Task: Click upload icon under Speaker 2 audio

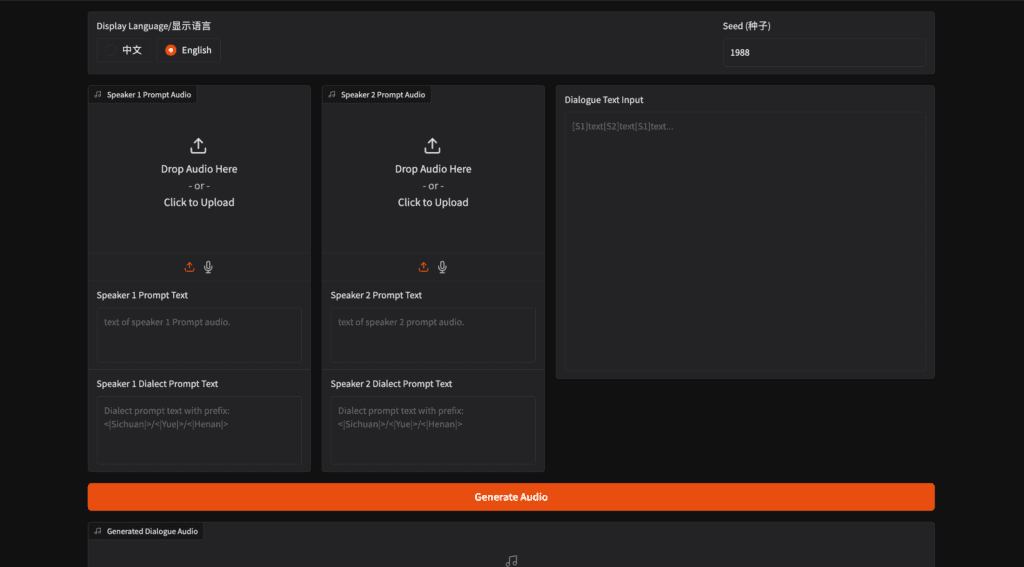Action: (423, 267)
